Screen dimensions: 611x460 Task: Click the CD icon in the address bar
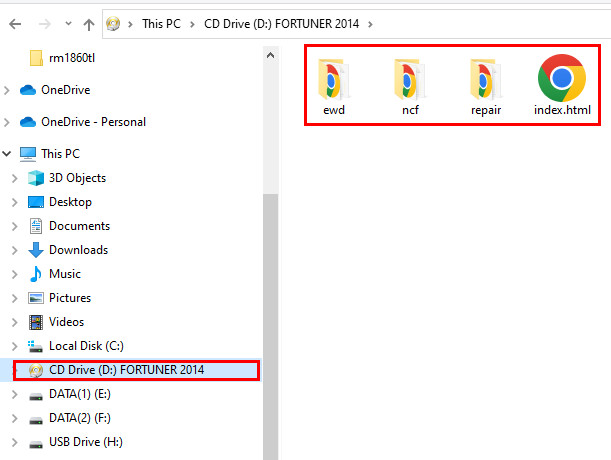(113, 24)
